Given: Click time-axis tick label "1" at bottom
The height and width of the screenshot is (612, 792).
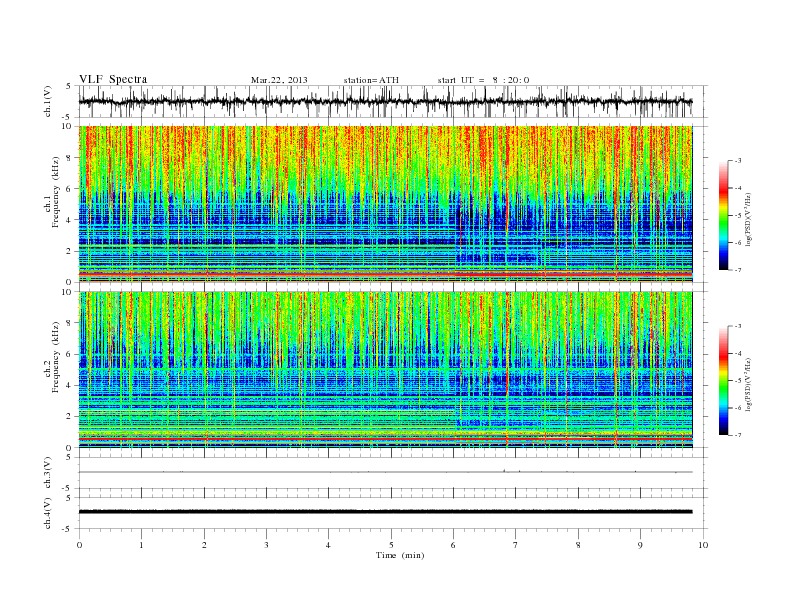Looking at the screenshot, I should point(141,545).
